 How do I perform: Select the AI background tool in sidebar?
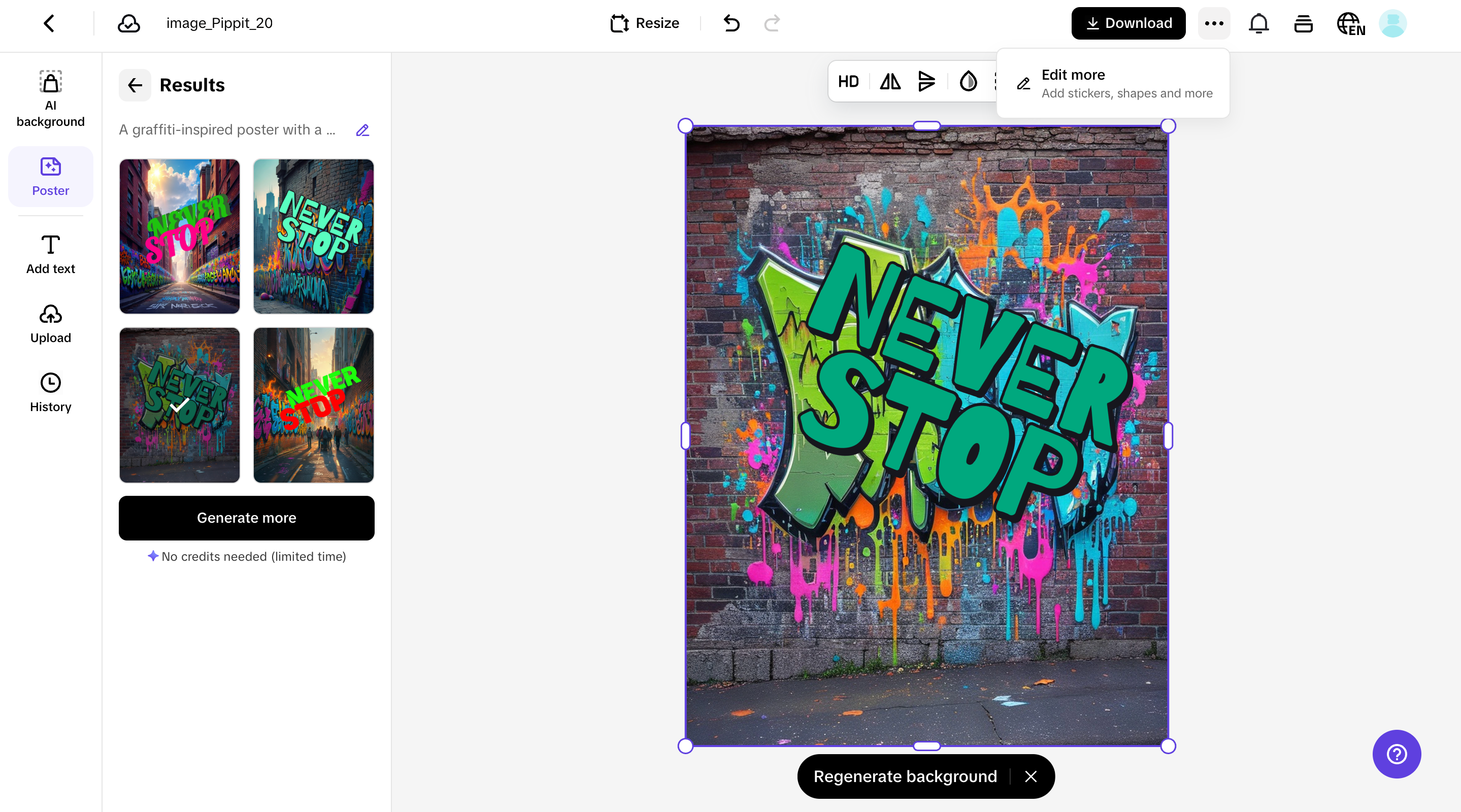tap(50, 96)
